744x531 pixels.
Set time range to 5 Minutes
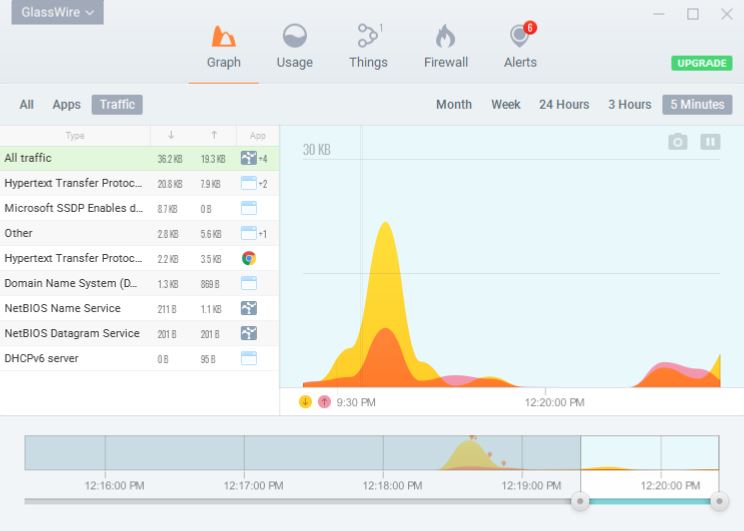click(x=698, y=104)
